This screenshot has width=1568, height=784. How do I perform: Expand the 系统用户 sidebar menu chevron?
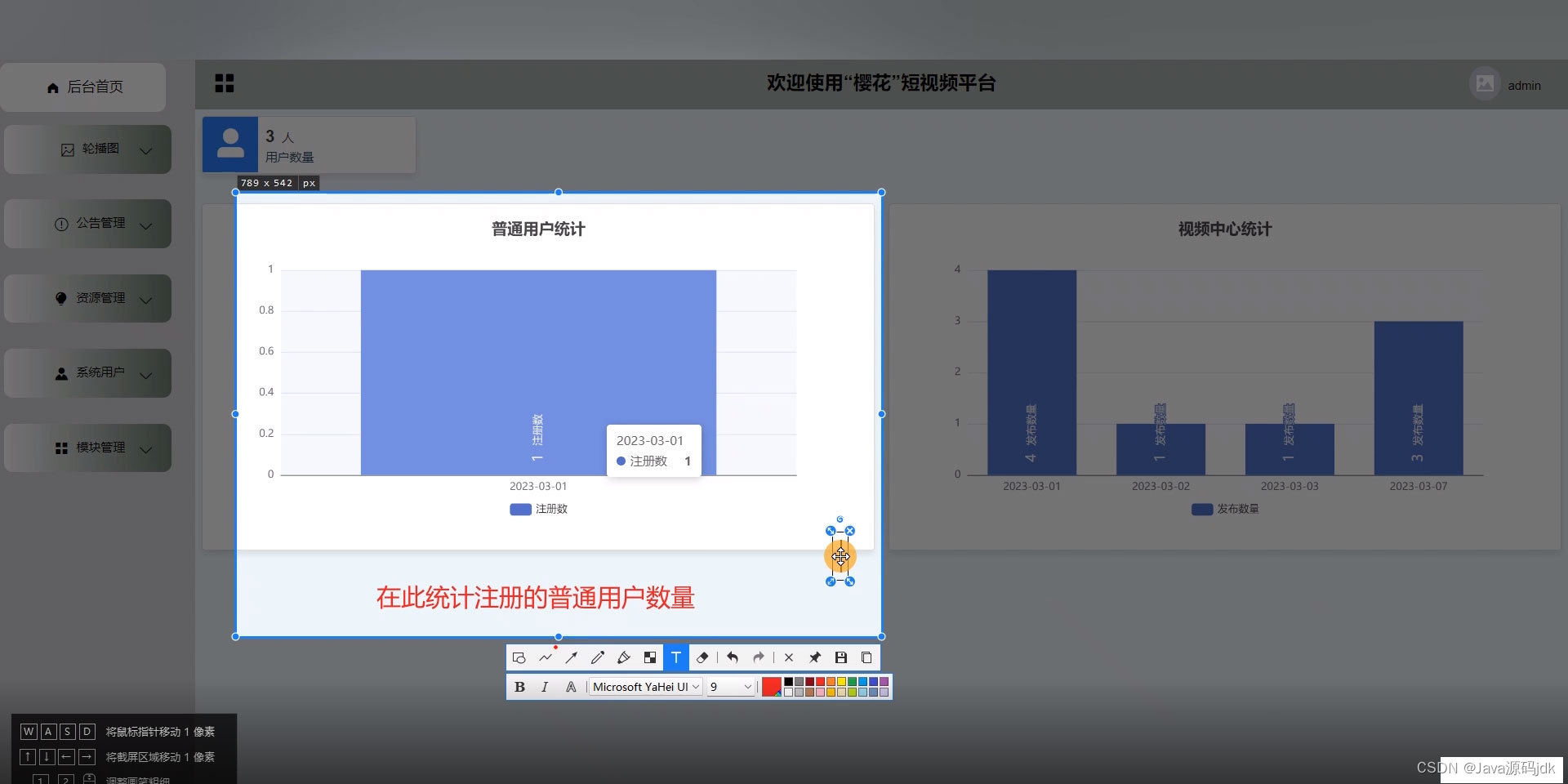tap(145, 375)
